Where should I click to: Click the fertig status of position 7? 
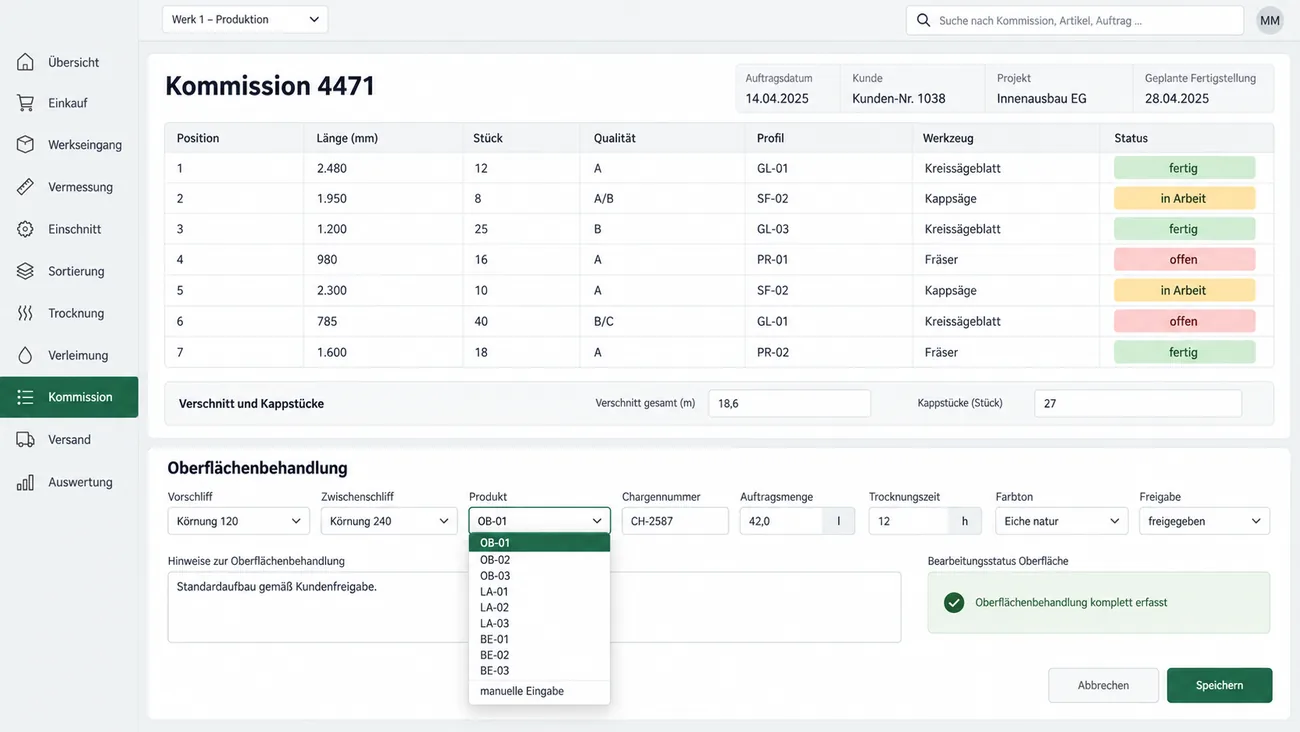point(1184,352)
